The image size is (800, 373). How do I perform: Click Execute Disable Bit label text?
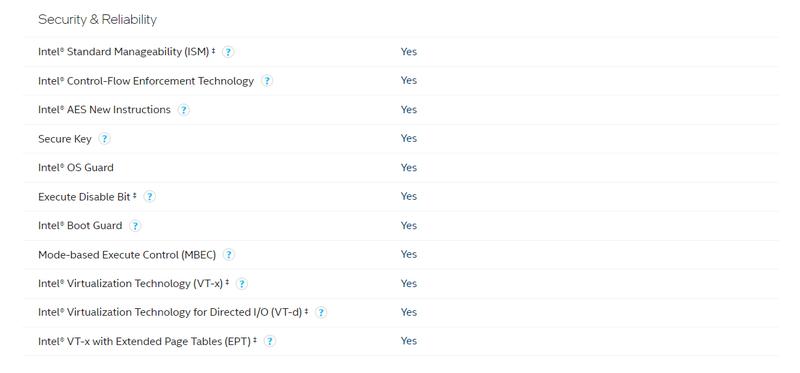click(x=84, y=196)
